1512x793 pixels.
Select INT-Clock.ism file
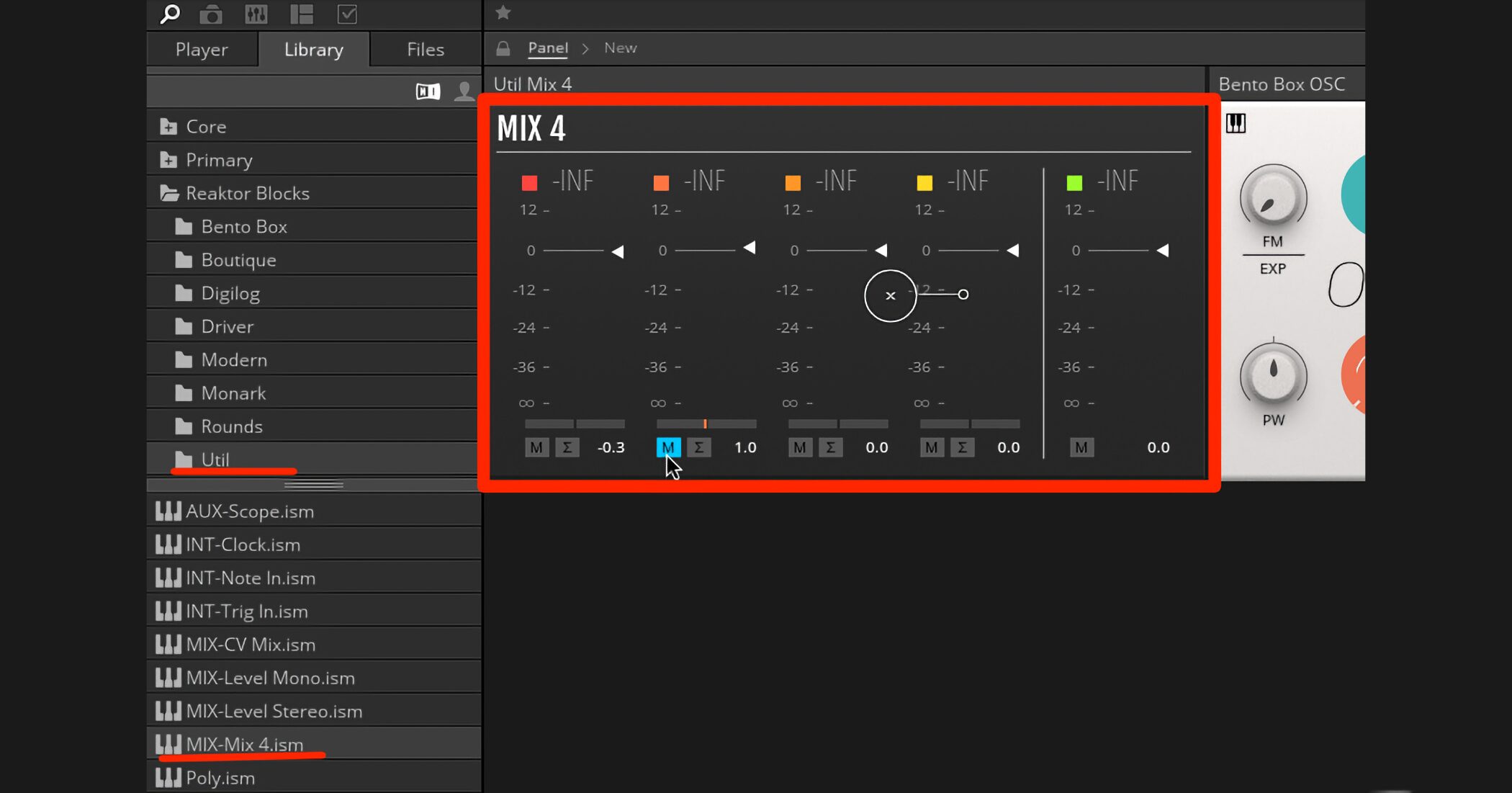point(314,545)
